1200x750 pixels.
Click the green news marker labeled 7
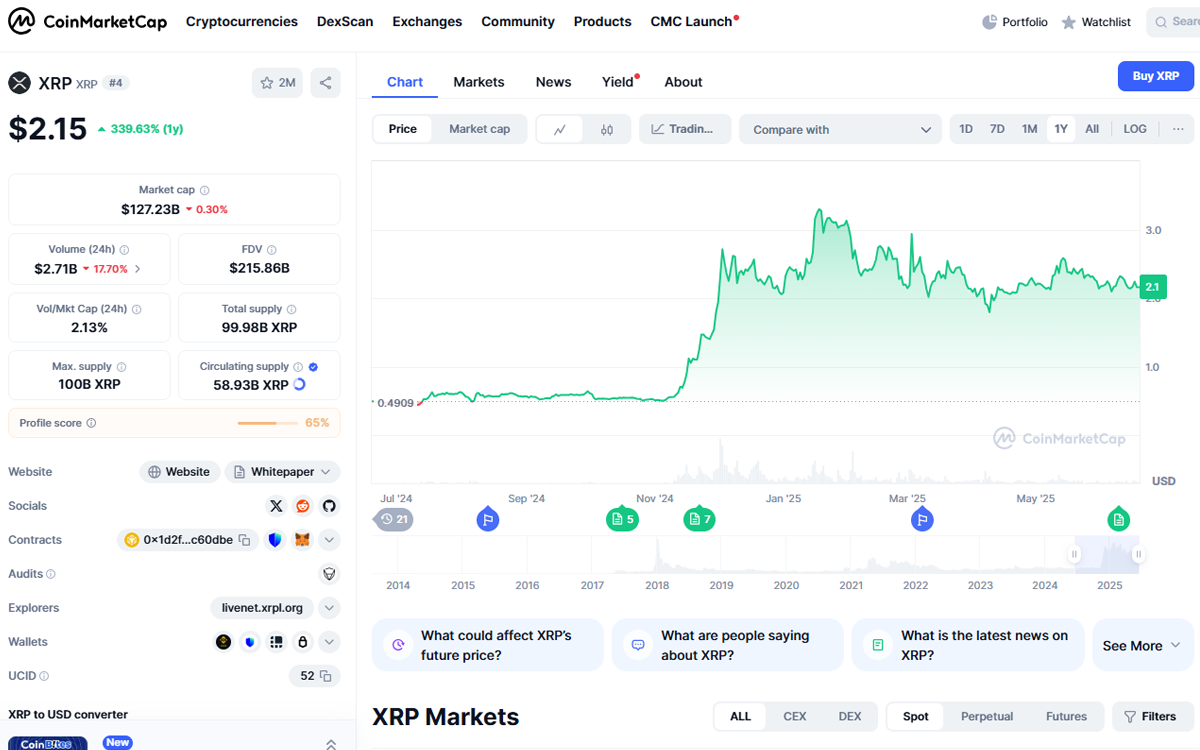(x=699, y=519)
